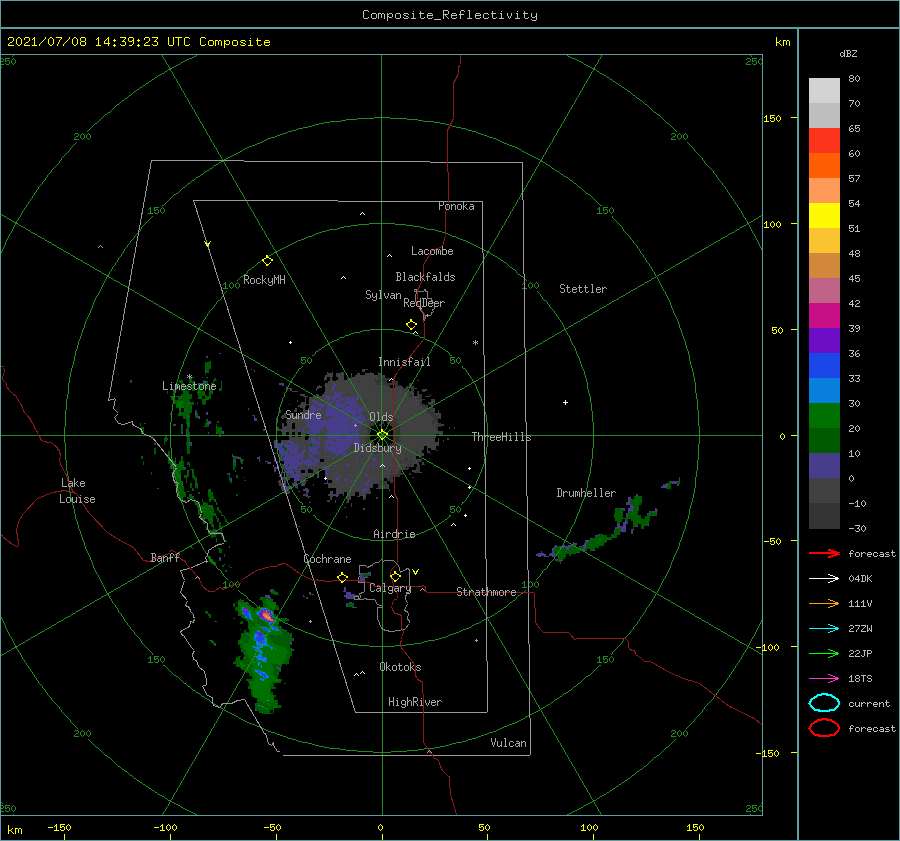
Task: Click the Ponoka label
Action: (x=456, y=206)
